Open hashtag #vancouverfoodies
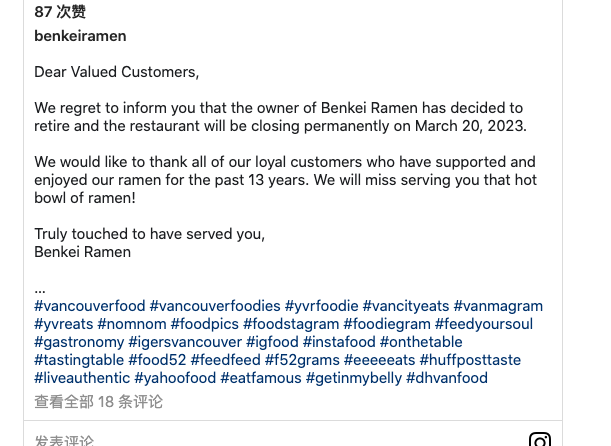Screen dimensions: 611x446 click(215, 306)
